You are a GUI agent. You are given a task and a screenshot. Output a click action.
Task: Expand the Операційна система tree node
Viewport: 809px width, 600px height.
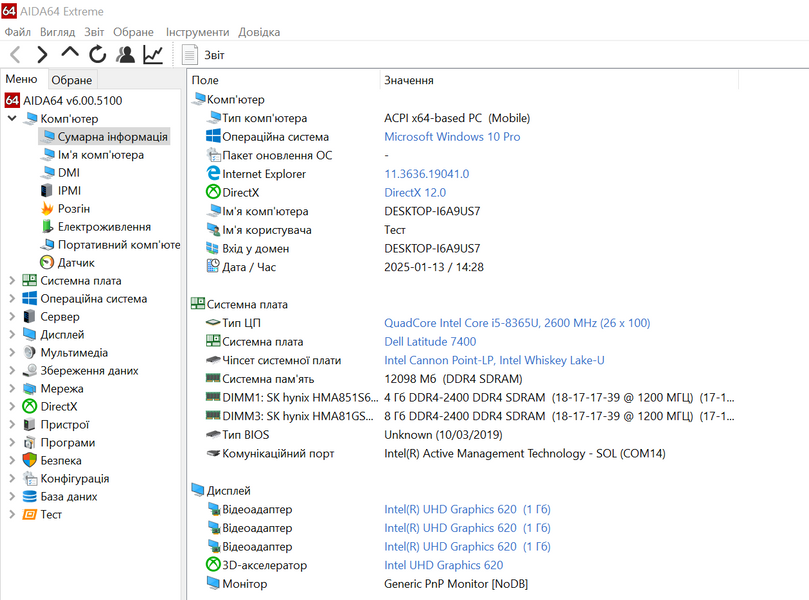pos(12,298)
